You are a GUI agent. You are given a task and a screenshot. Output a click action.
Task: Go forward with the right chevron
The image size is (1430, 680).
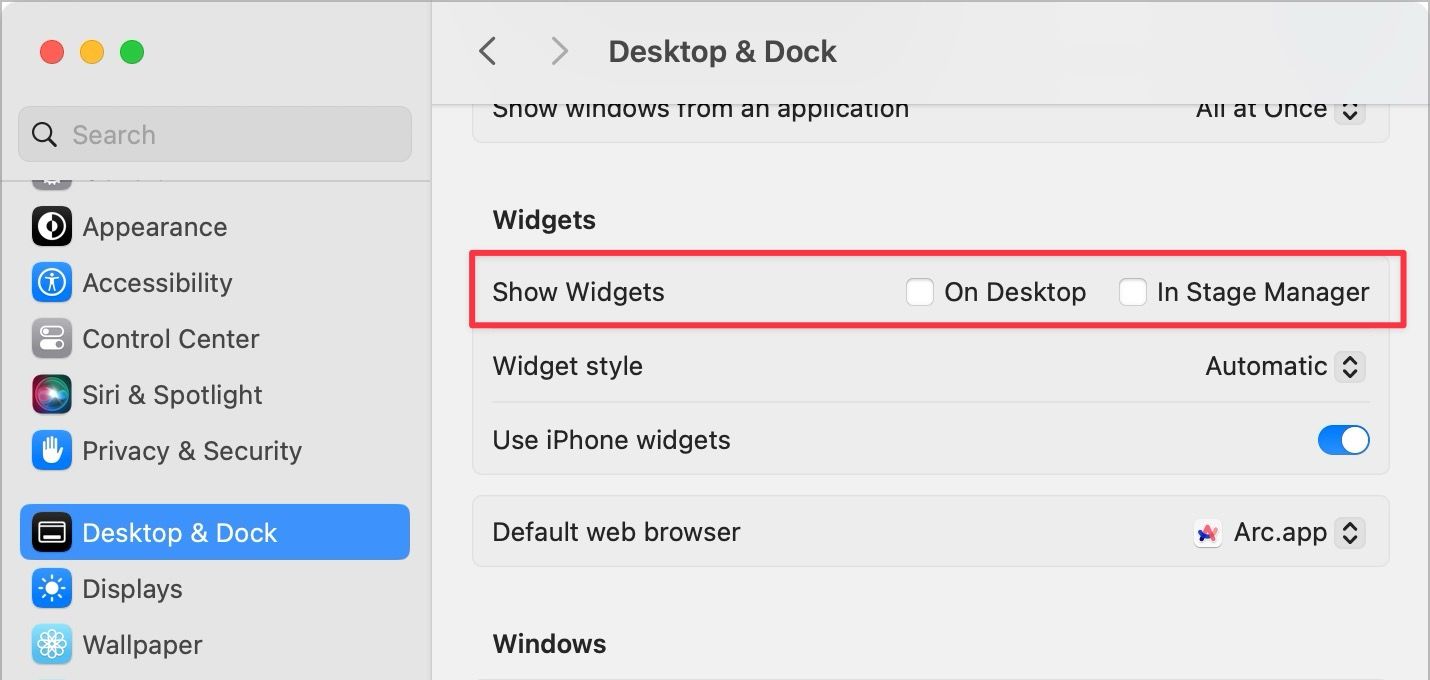coord(559,52)
